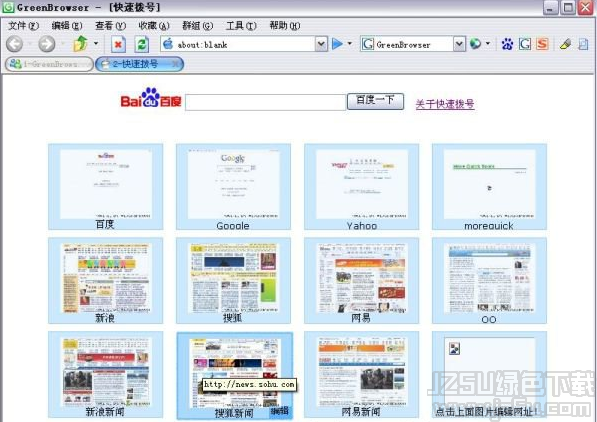The image size is (597, 422).
Task: Click the address bar page icon
Action: coord(168,44)
